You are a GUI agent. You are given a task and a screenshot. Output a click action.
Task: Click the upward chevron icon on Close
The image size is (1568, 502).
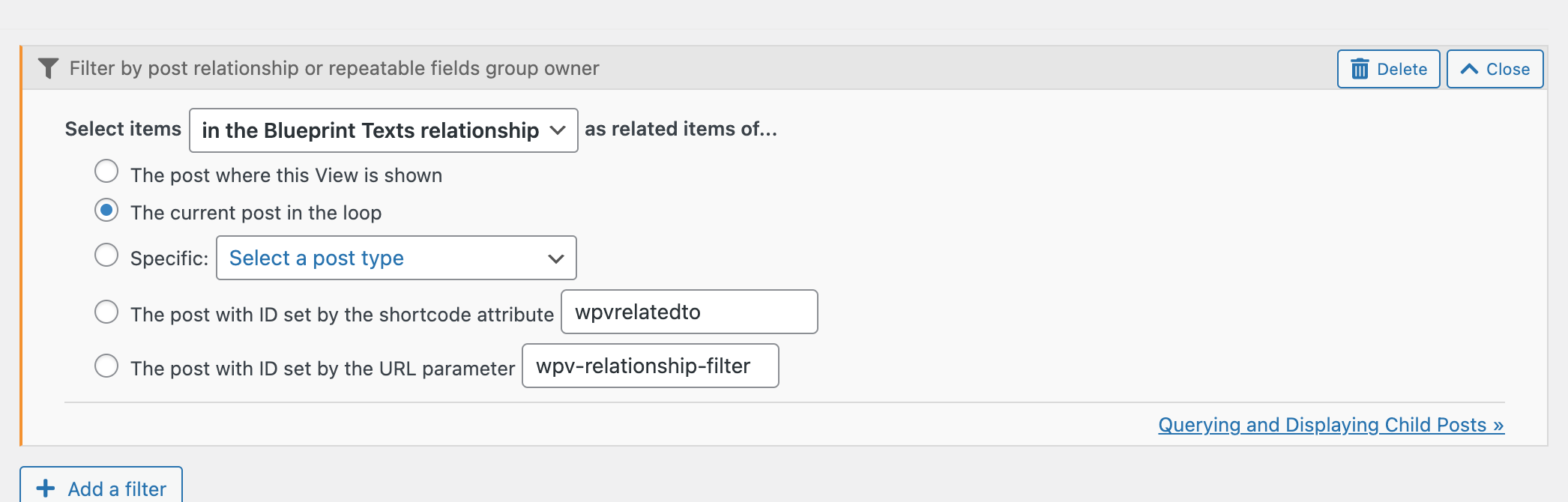(x=1469, y=69)
